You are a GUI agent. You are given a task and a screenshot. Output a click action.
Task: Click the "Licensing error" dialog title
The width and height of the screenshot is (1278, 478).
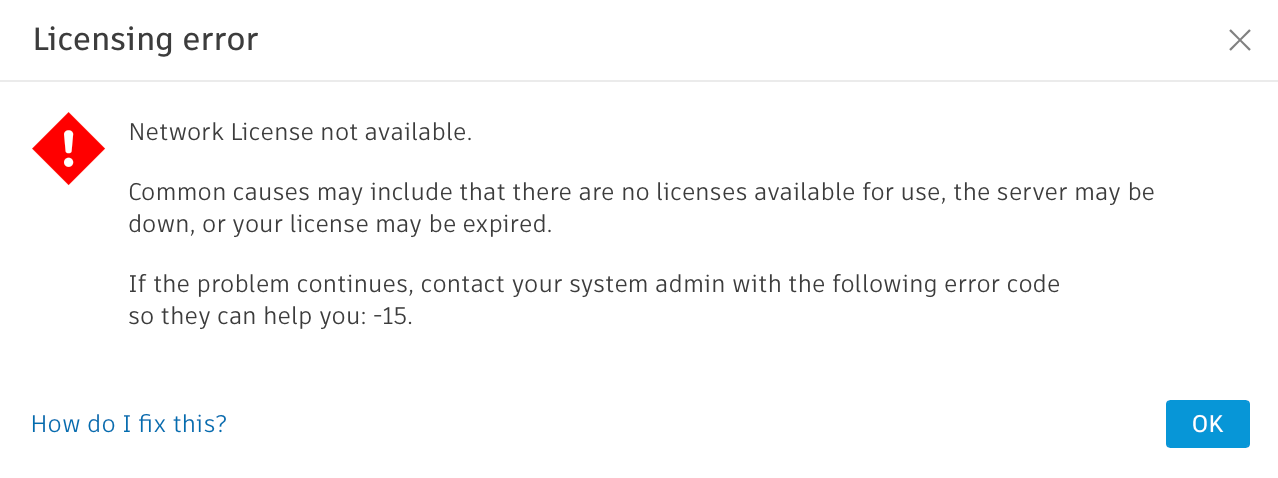pos(146,40)
